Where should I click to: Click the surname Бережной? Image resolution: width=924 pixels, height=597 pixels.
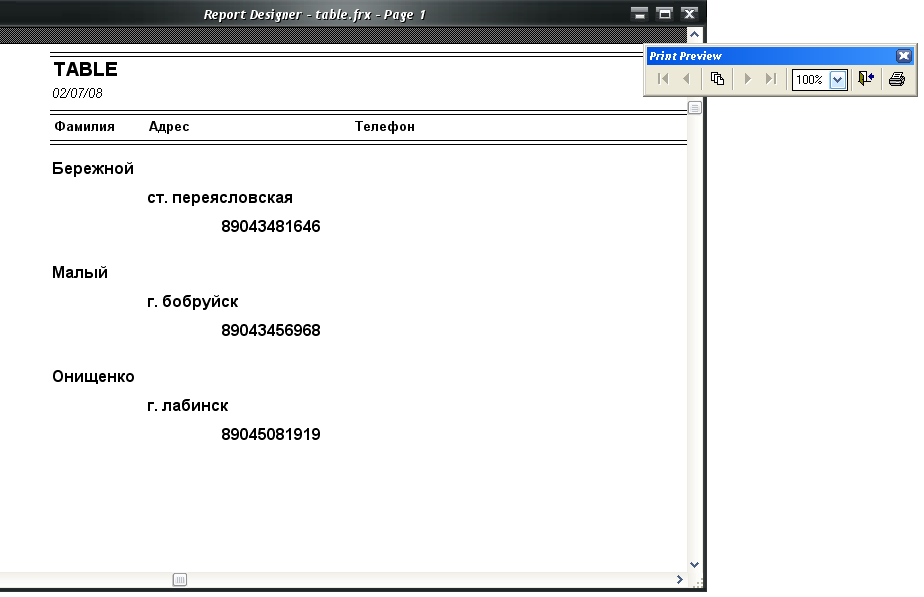point(93,169)
